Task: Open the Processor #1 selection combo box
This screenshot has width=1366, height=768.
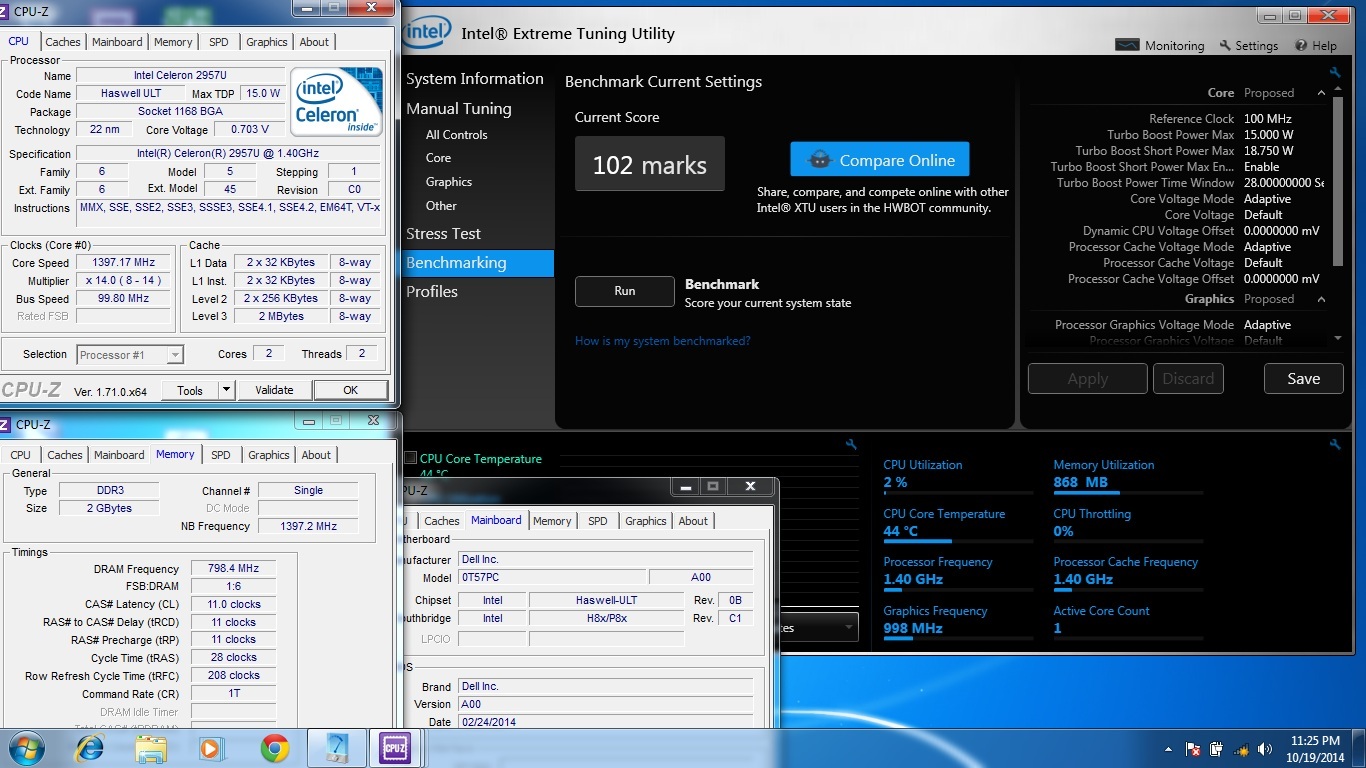Action: pyautogui.click(x=130, y=354)
